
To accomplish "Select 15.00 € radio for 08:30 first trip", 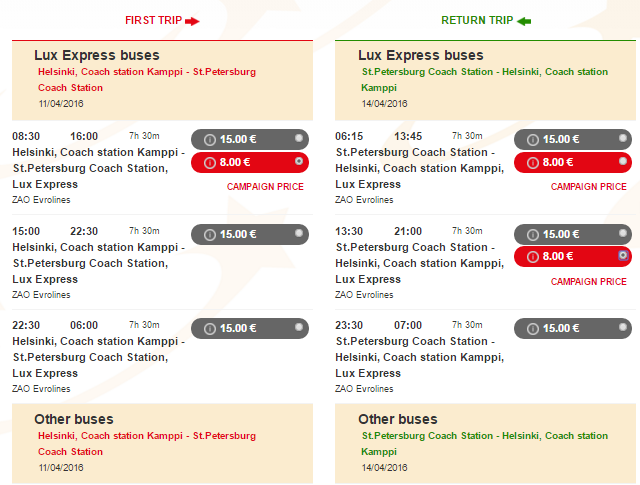I will [x=299, y=138].
